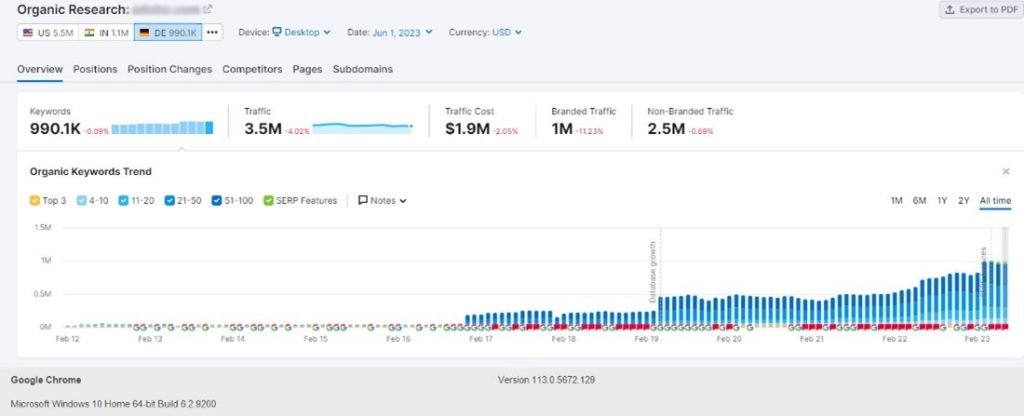Click the Traffic -4.02% change indicator

[x=298, y=131]
